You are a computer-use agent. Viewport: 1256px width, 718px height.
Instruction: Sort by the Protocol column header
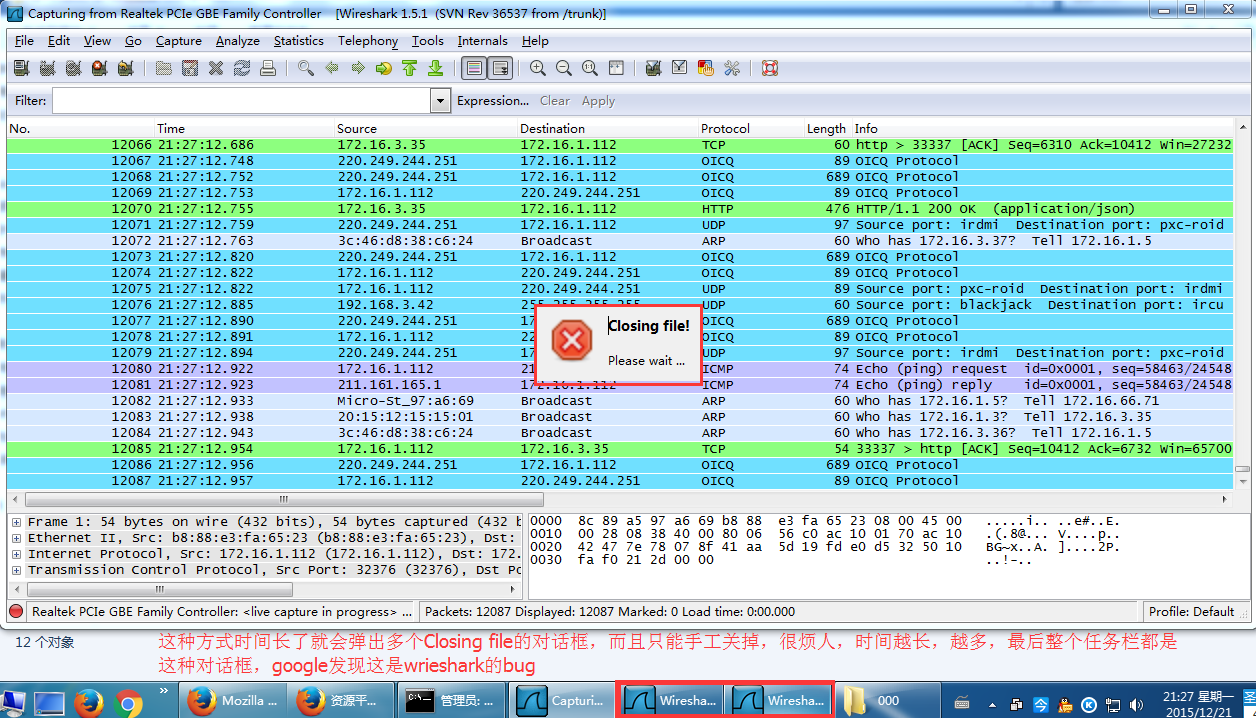pyautogui.click(x=751, y=128)
